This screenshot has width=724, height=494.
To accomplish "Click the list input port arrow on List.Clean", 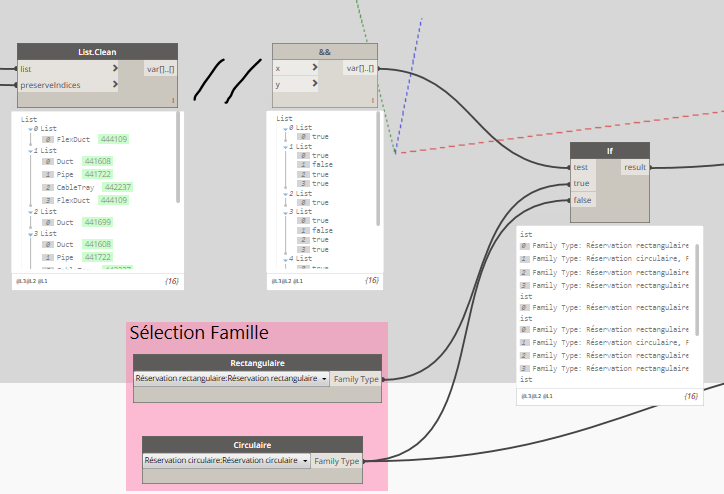I will [x=117, y=69].
